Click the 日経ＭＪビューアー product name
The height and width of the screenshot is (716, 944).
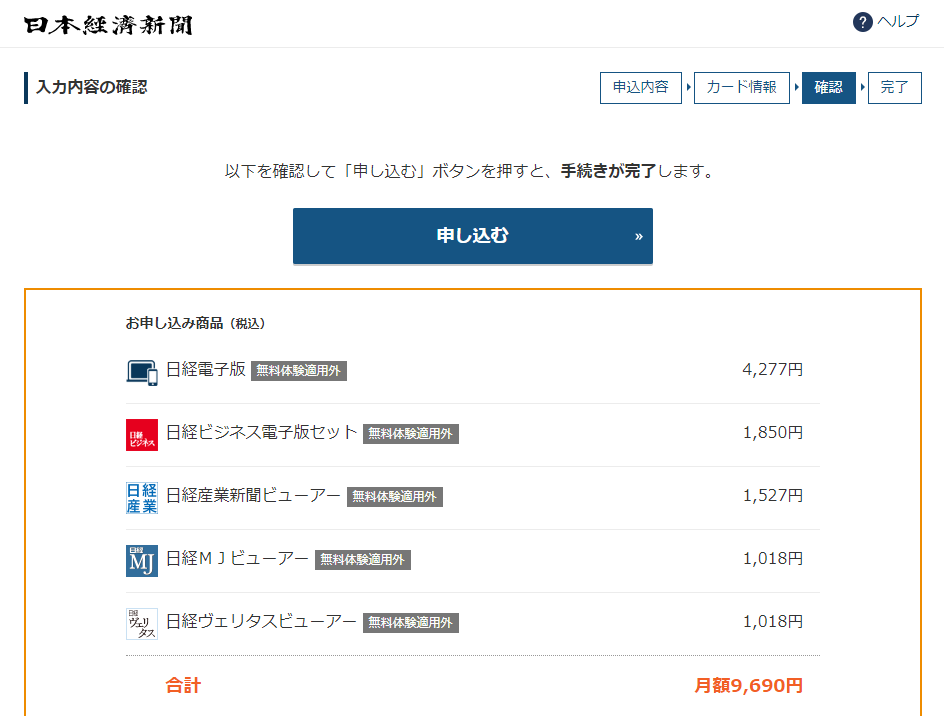tap(237, 559)
